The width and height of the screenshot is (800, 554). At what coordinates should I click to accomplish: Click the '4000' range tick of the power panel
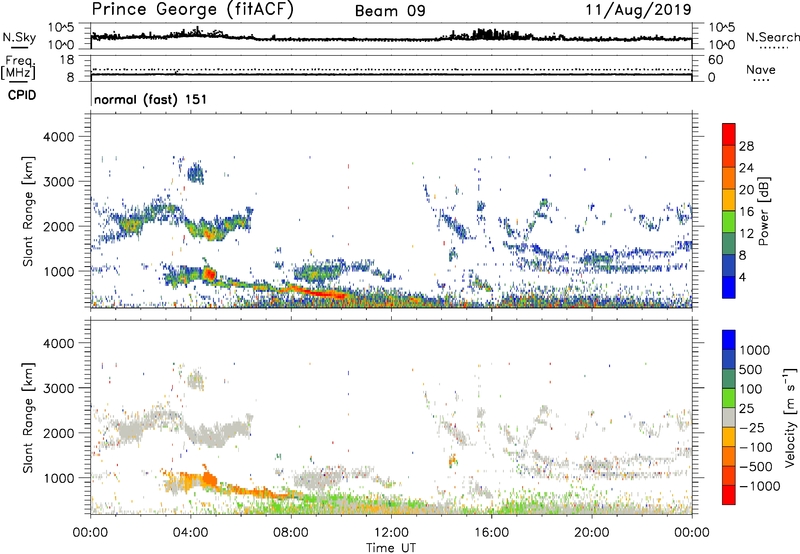click(x=59, y=137)
